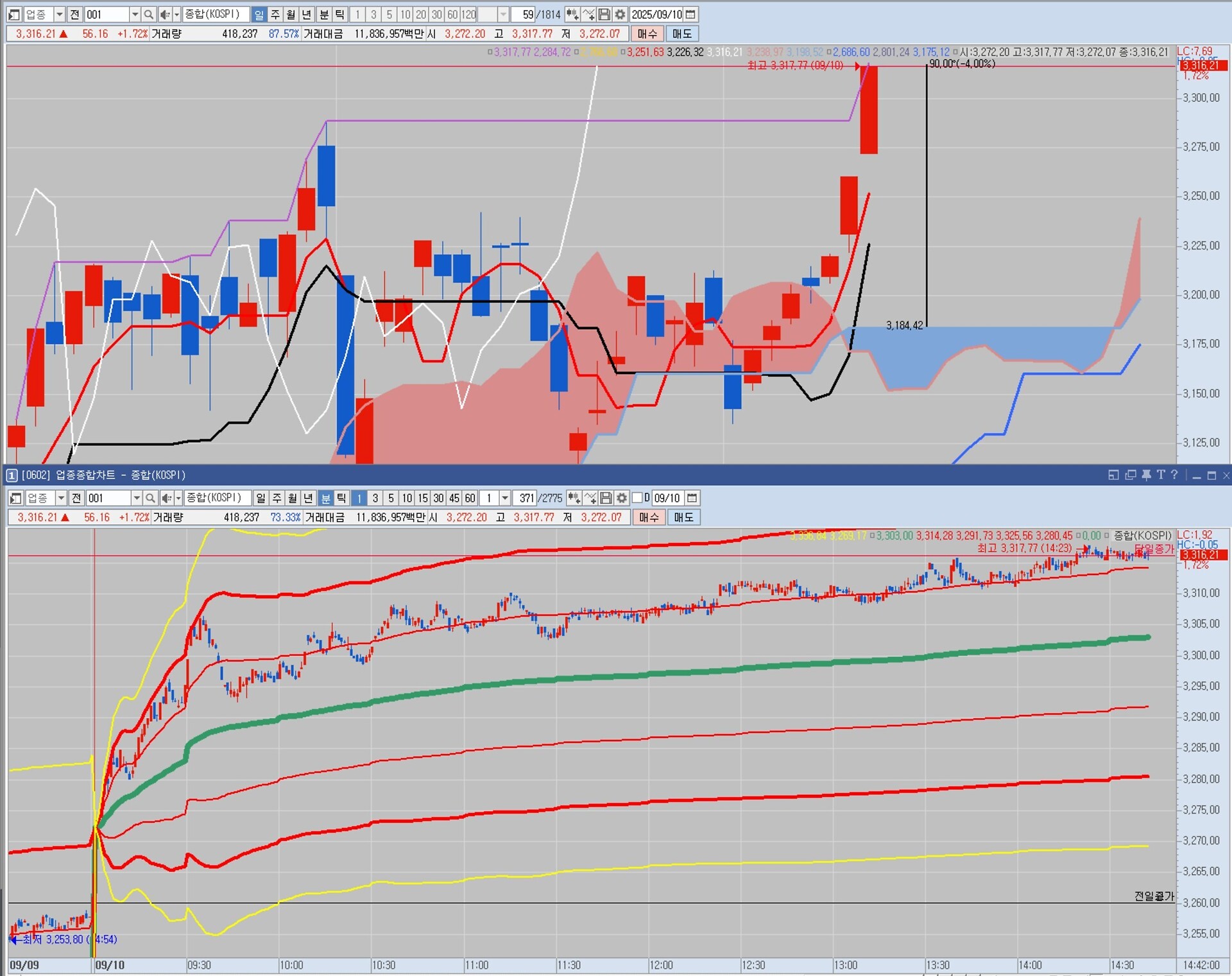Viewport: 1232px width, 976px height.
Task: Select 30-minute interval tab in lower chart
Action: click(438, 498)
